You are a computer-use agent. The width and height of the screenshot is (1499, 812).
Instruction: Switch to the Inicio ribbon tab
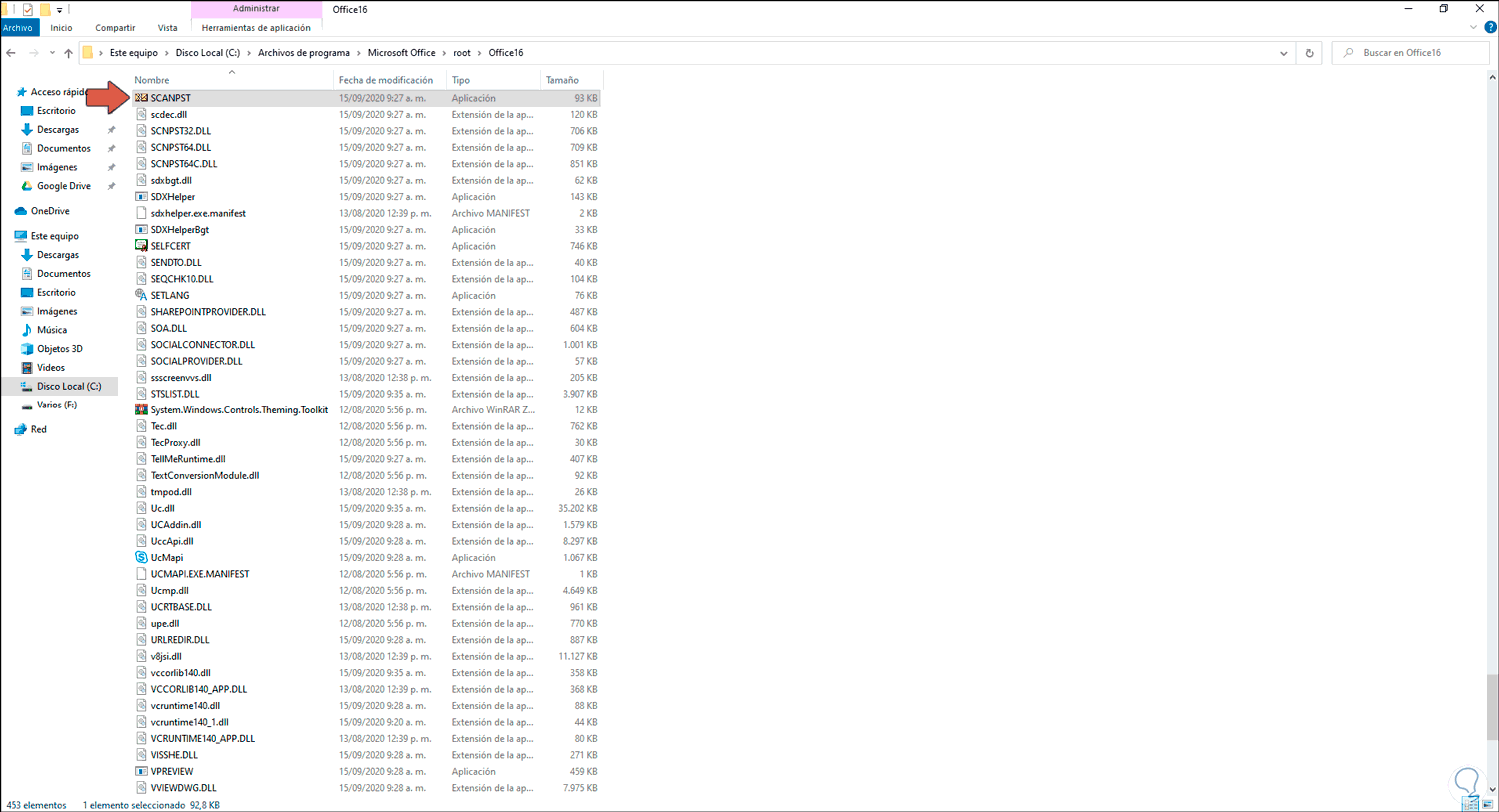61,28
